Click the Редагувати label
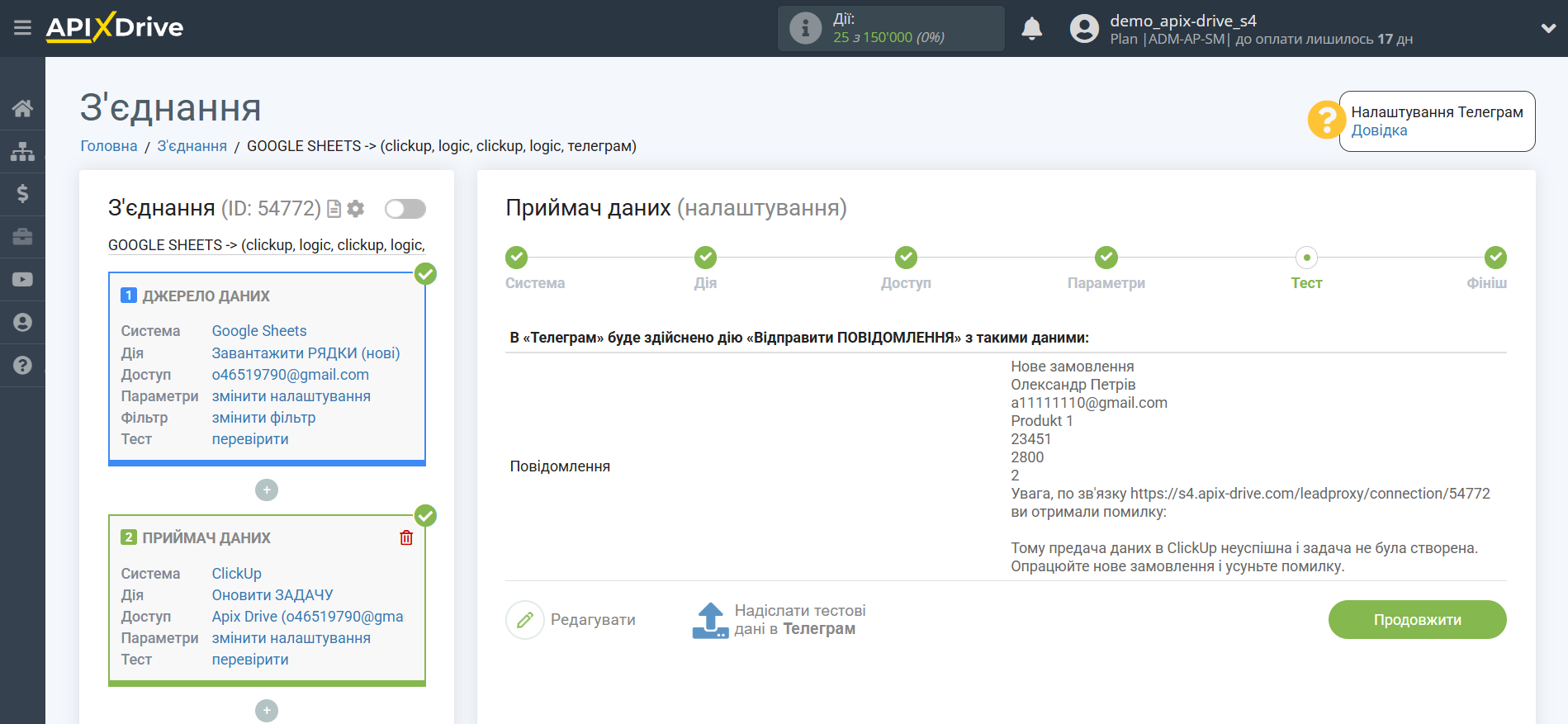This screenshot has width=1568, height=724. pyautogui.click(x=593, y=620)
